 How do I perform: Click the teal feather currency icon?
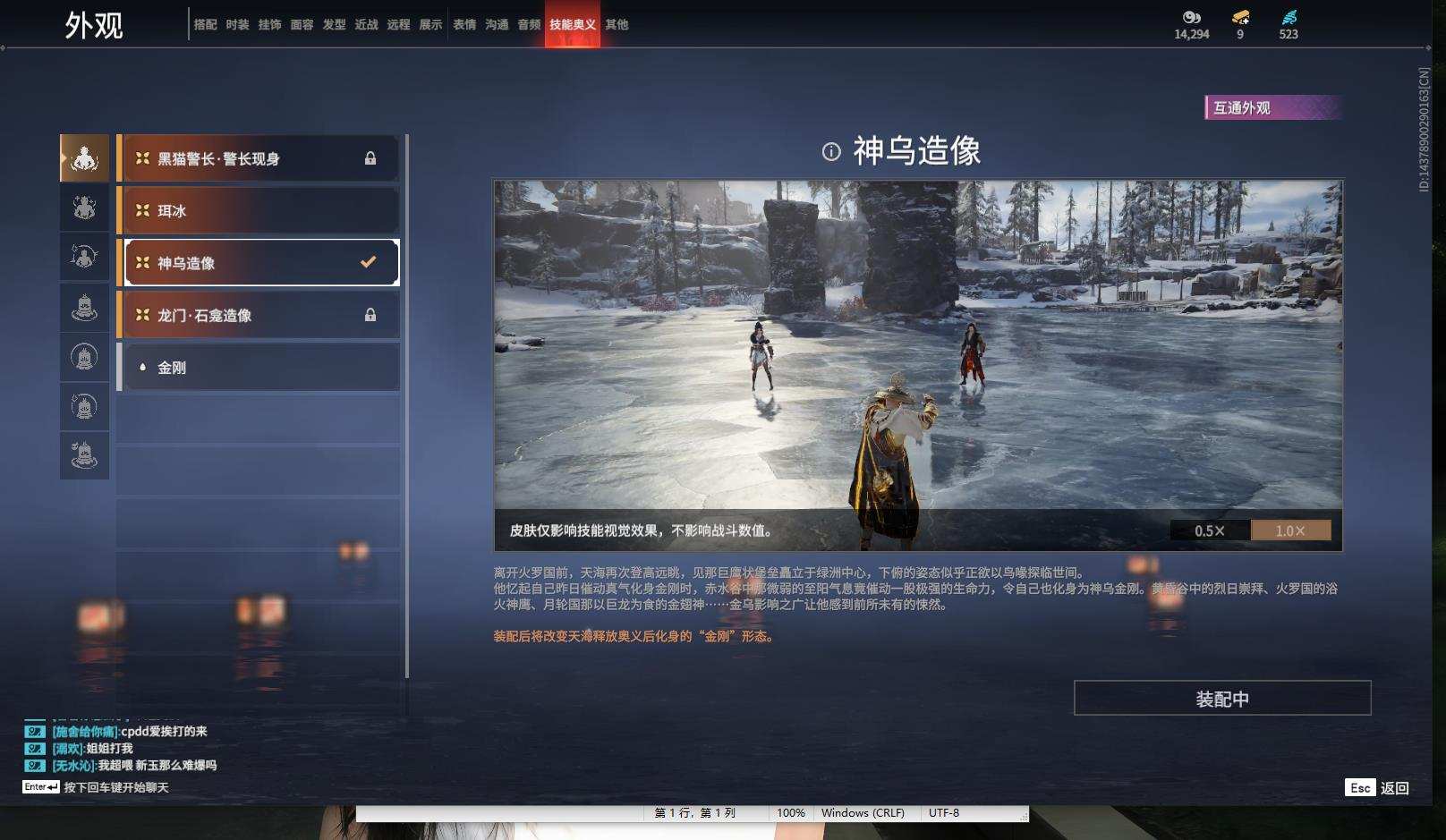(1289, 17)
